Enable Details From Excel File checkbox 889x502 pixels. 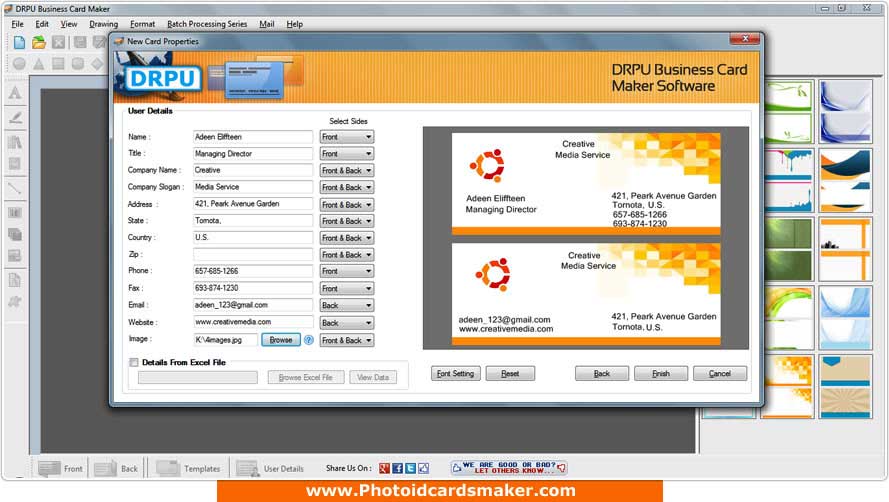coord(134,362)
